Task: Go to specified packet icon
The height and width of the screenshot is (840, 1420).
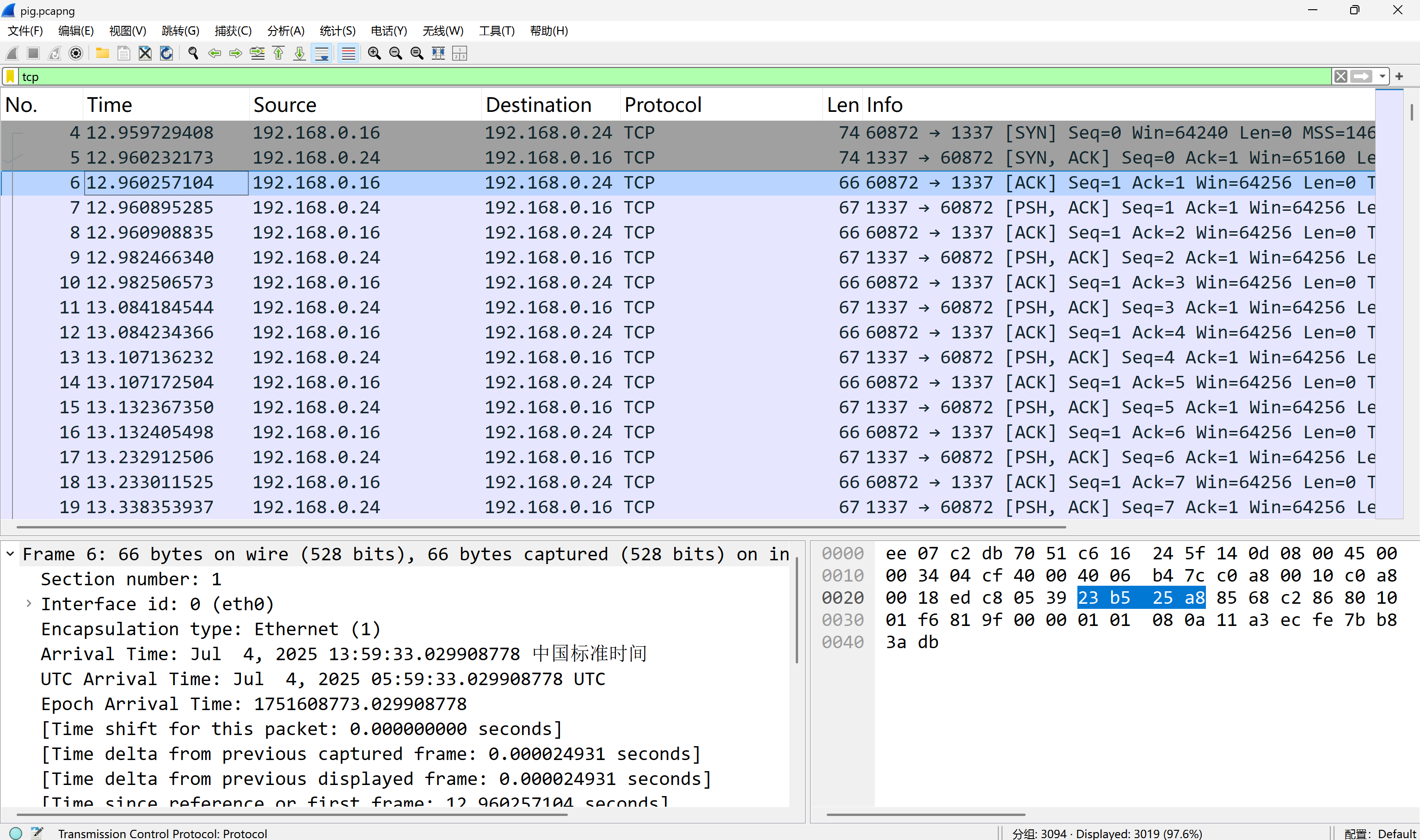Action: pyautogui.click(x=257, y=53)
